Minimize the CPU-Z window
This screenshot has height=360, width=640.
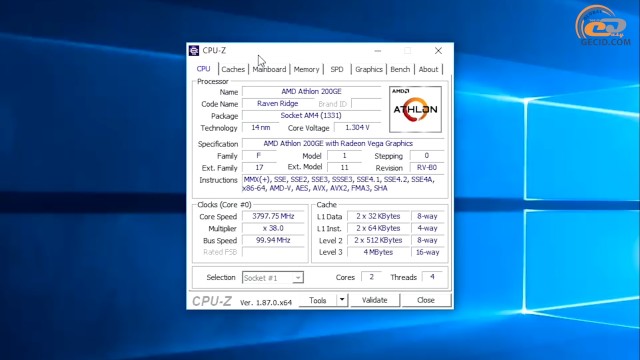[x=378, y=51]
